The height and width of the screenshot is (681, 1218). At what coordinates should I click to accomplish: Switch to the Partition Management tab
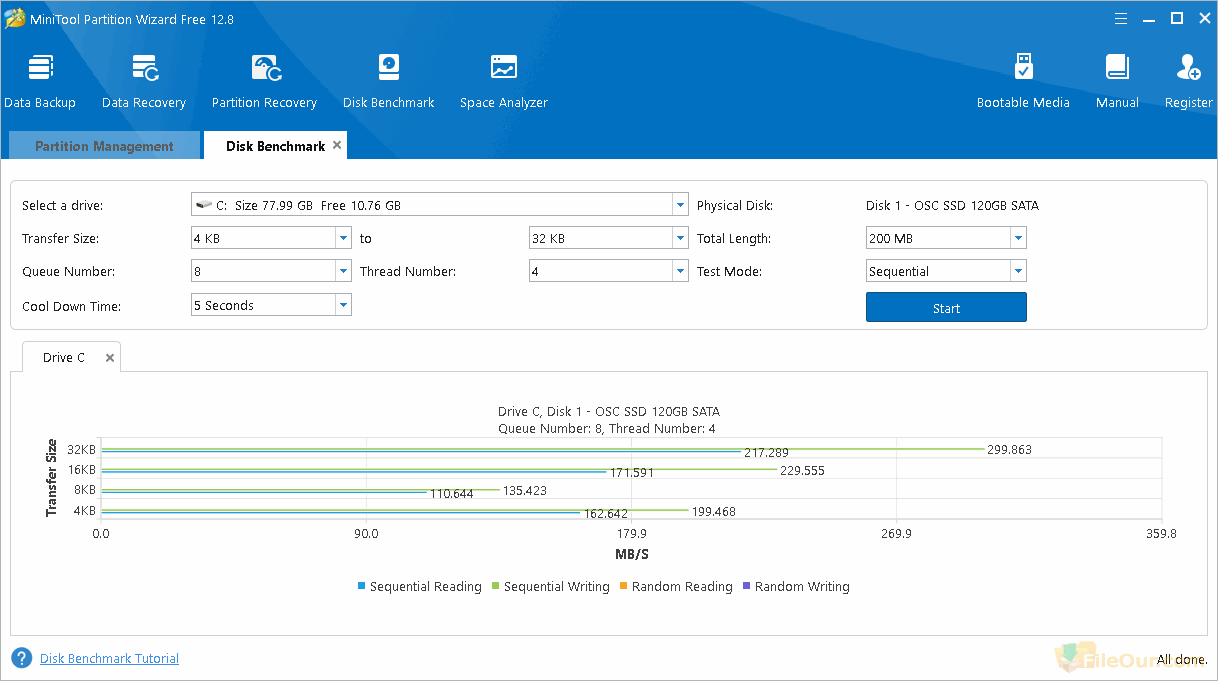coord(104,146)
